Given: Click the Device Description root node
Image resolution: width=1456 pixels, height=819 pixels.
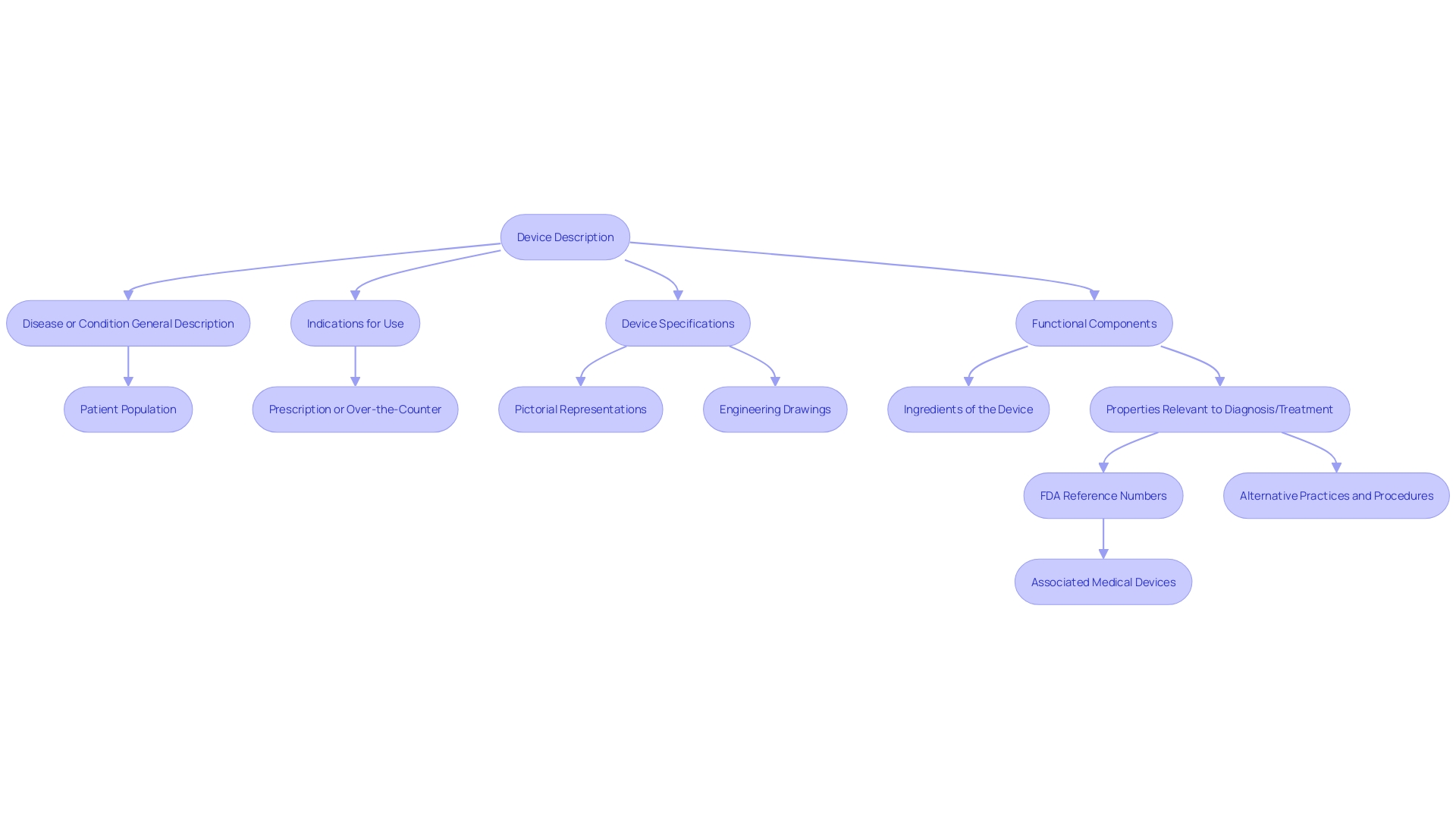Looking at the screenshot, I should pos(564,237).
